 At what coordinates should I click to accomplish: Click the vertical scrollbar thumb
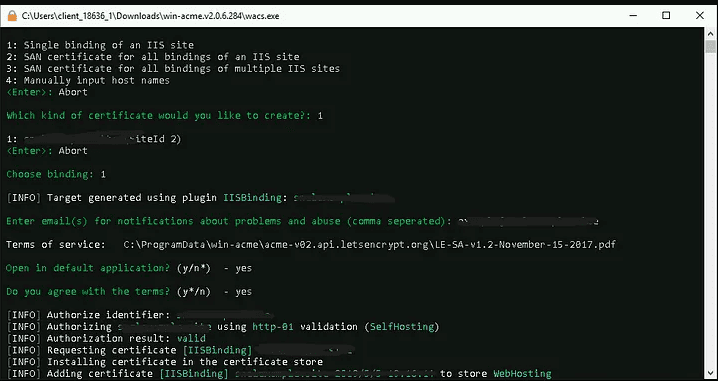click(710, 47)
